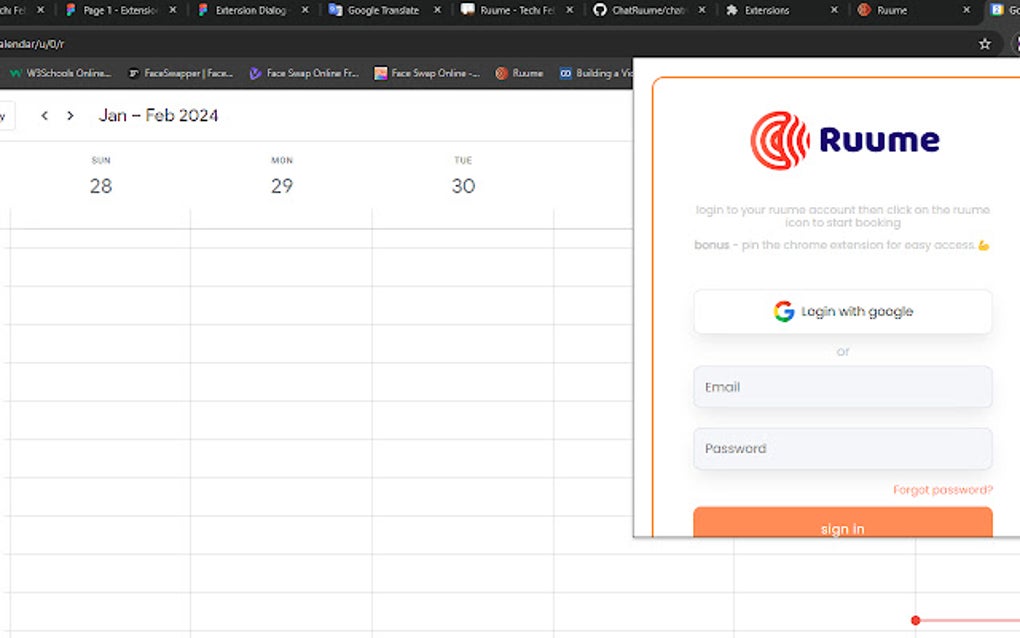Go to previous calendar period arrow
Image resolution: width=1020 pixels, height=638 pixels.
[x=44, y=116]
